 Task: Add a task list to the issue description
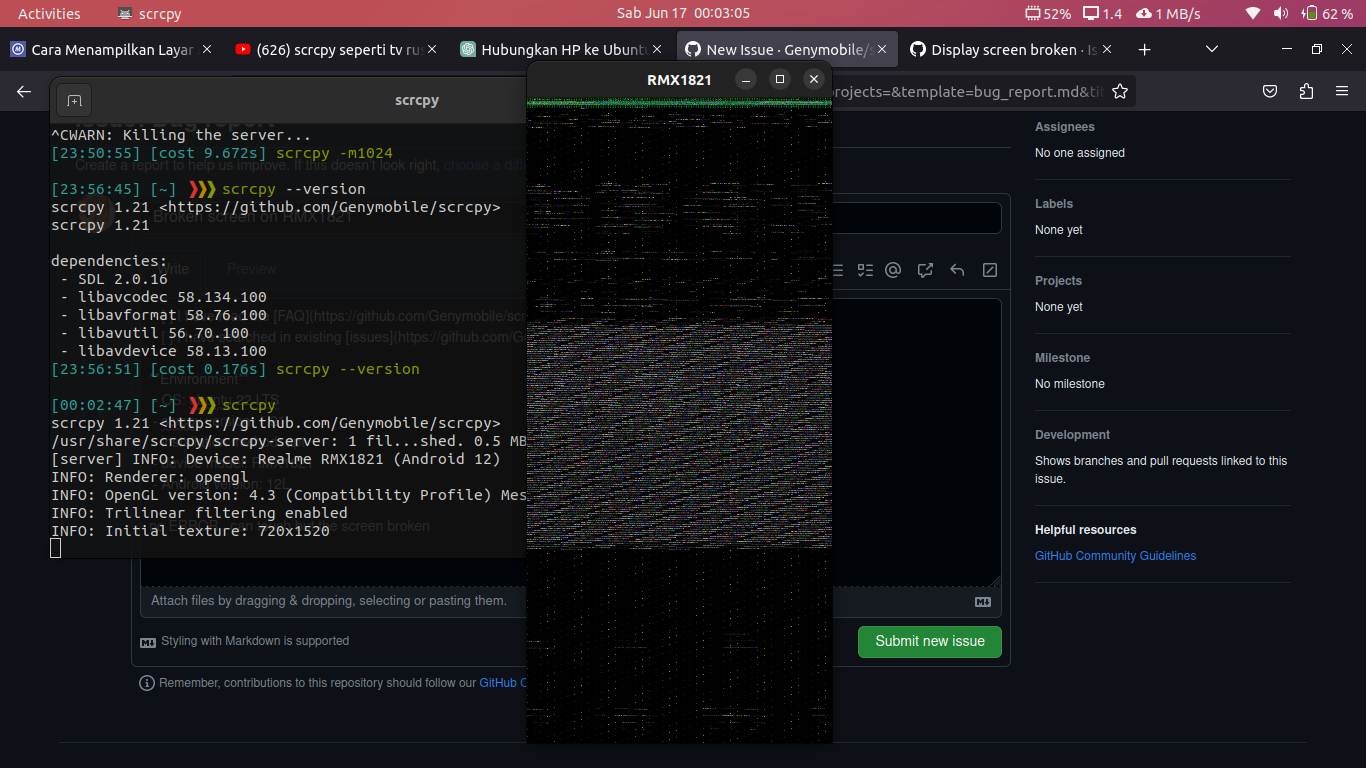click(x=865, y=270)
